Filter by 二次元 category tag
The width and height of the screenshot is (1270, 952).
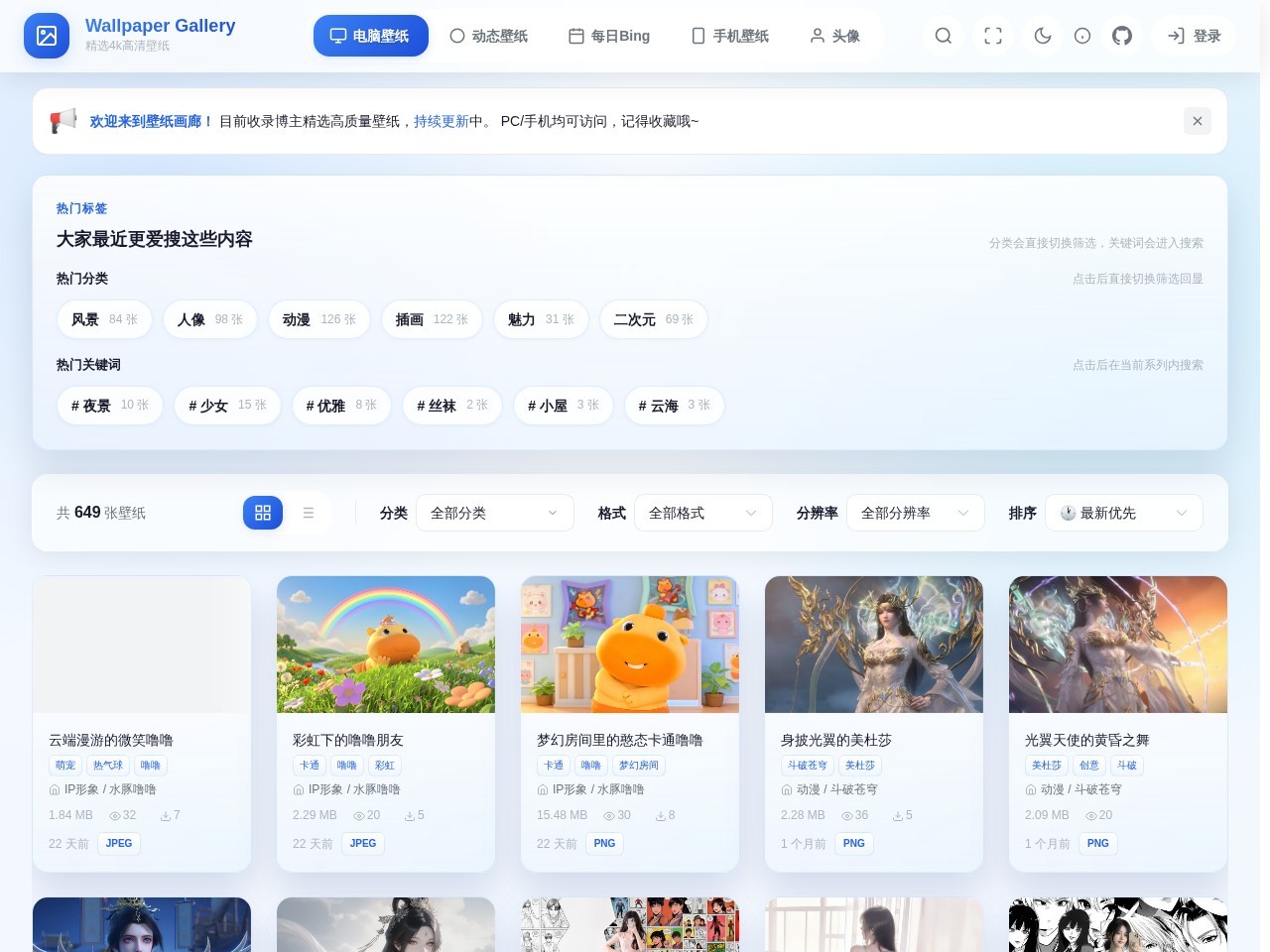coord(654,319)
